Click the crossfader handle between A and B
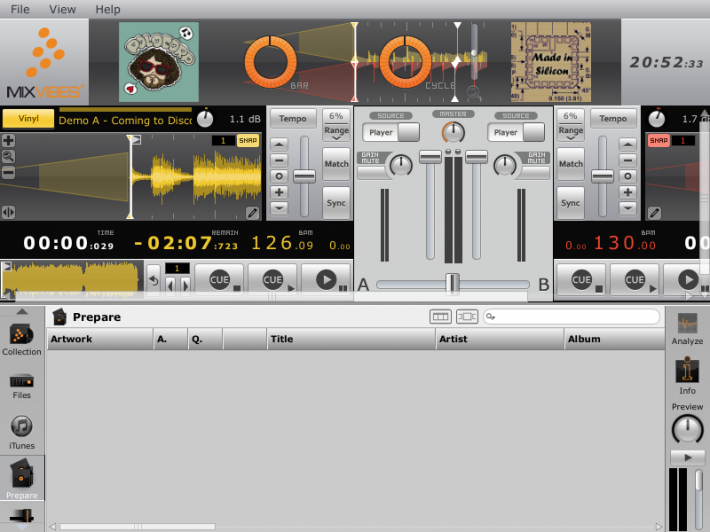This screenshot has height=532, width=710. pos(452,284)
